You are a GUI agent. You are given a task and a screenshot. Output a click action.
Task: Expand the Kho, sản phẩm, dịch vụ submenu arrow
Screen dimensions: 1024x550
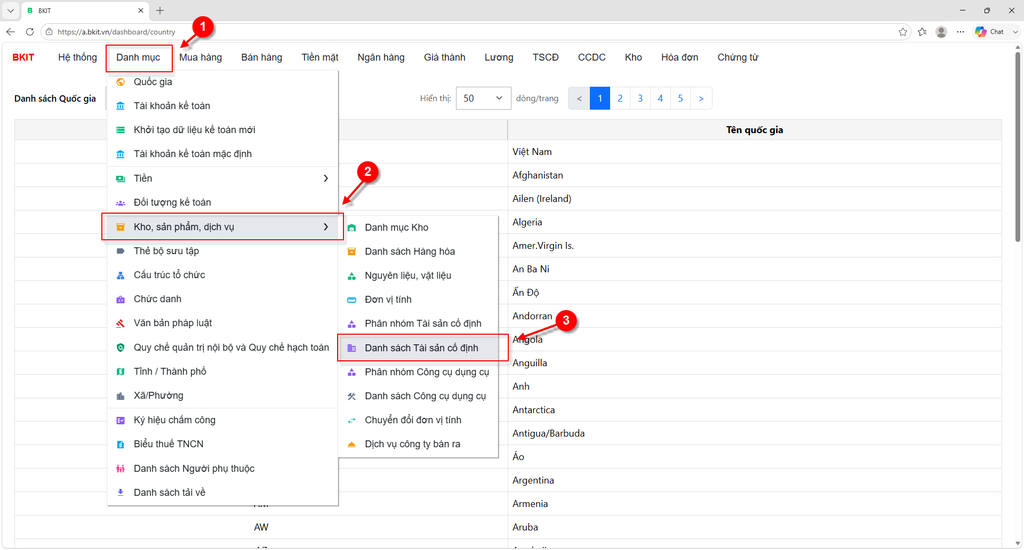[x=326, y=227]
